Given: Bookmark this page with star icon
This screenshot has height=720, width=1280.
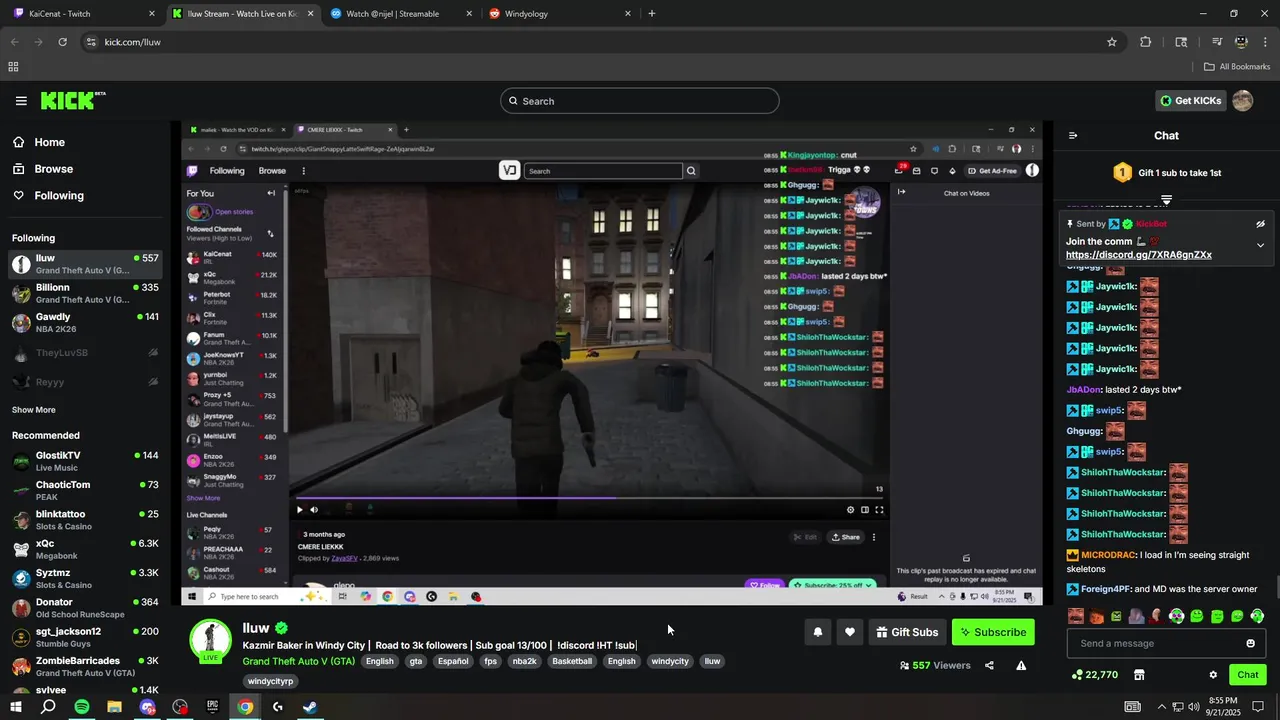Looking at the screenshot, I should point(1112,42).
